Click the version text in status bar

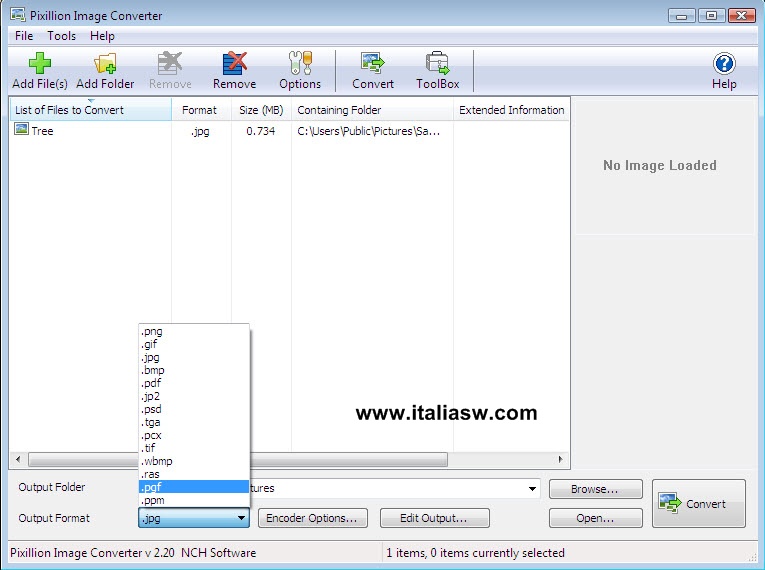(x=133, y=552)
